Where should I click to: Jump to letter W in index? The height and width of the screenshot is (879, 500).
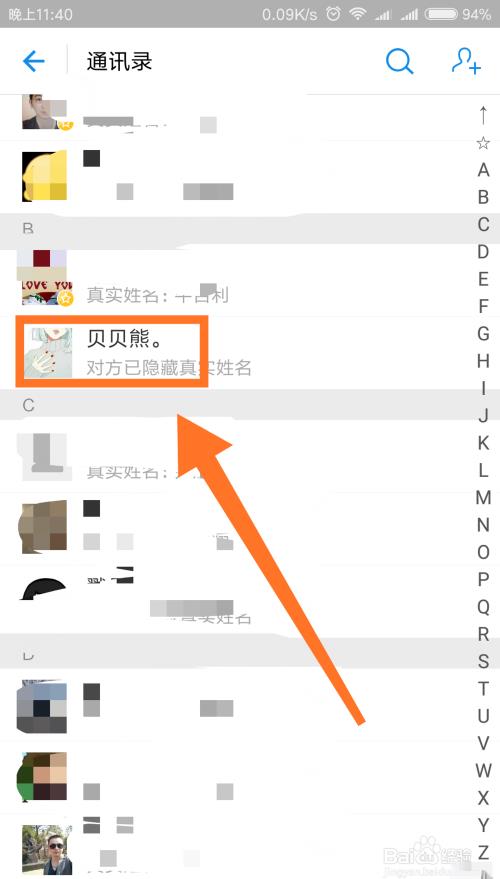coord(483,771)
